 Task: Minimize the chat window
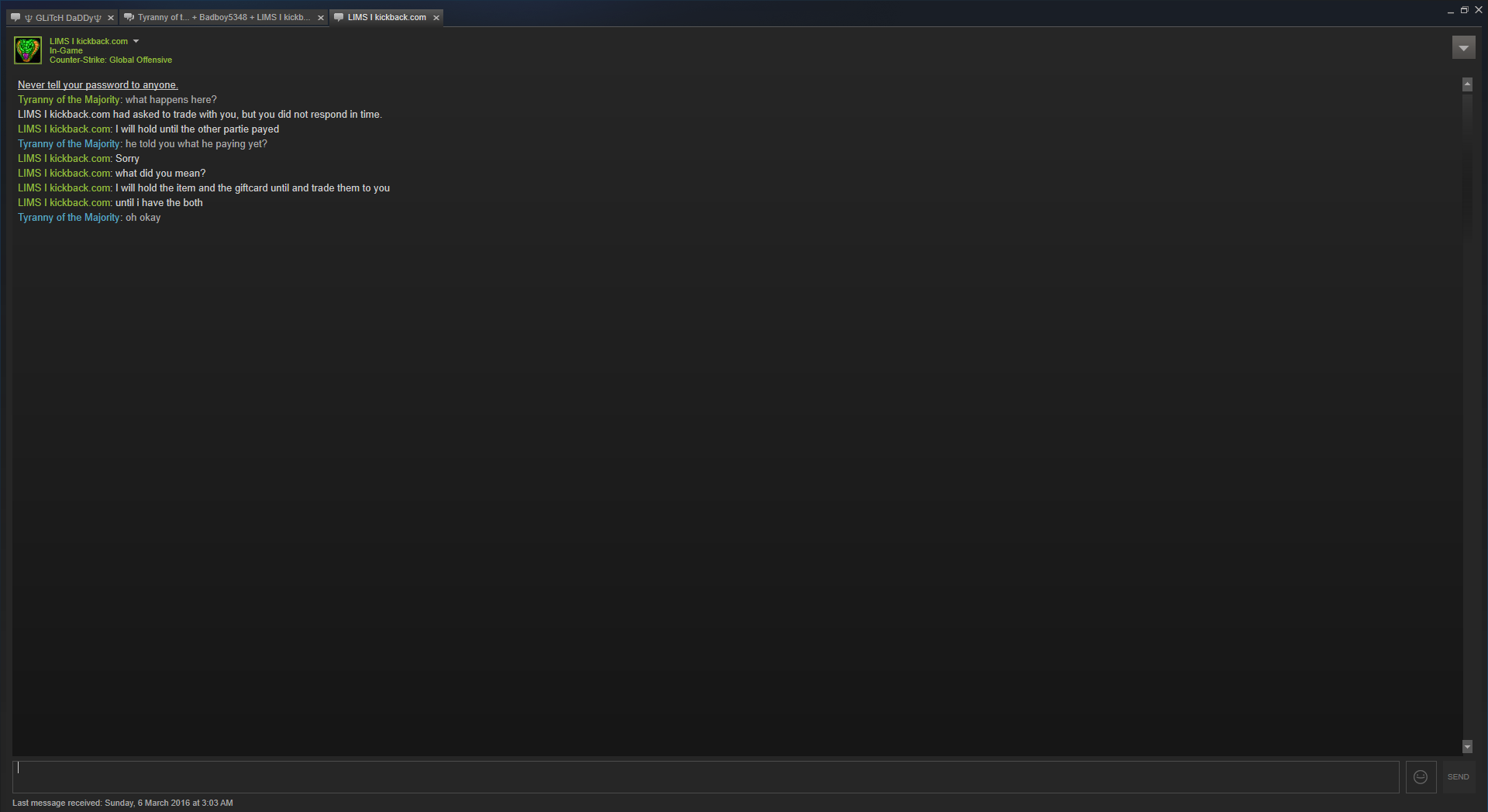pos(1450,11)
